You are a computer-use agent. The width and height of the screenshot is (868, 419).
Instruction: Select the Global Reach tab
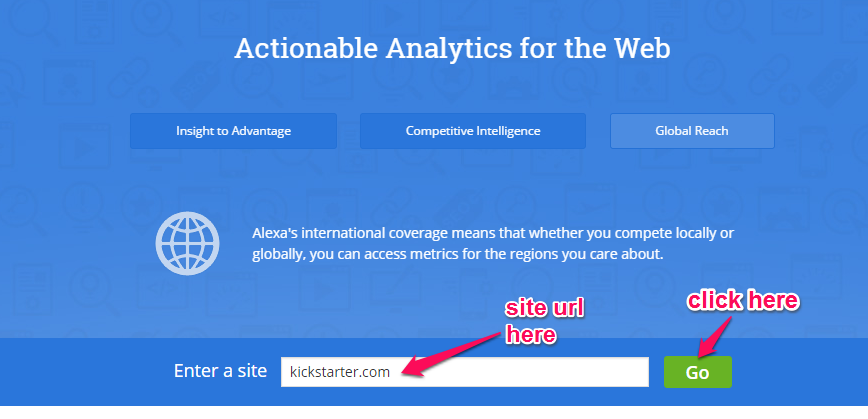coord(692,131)
